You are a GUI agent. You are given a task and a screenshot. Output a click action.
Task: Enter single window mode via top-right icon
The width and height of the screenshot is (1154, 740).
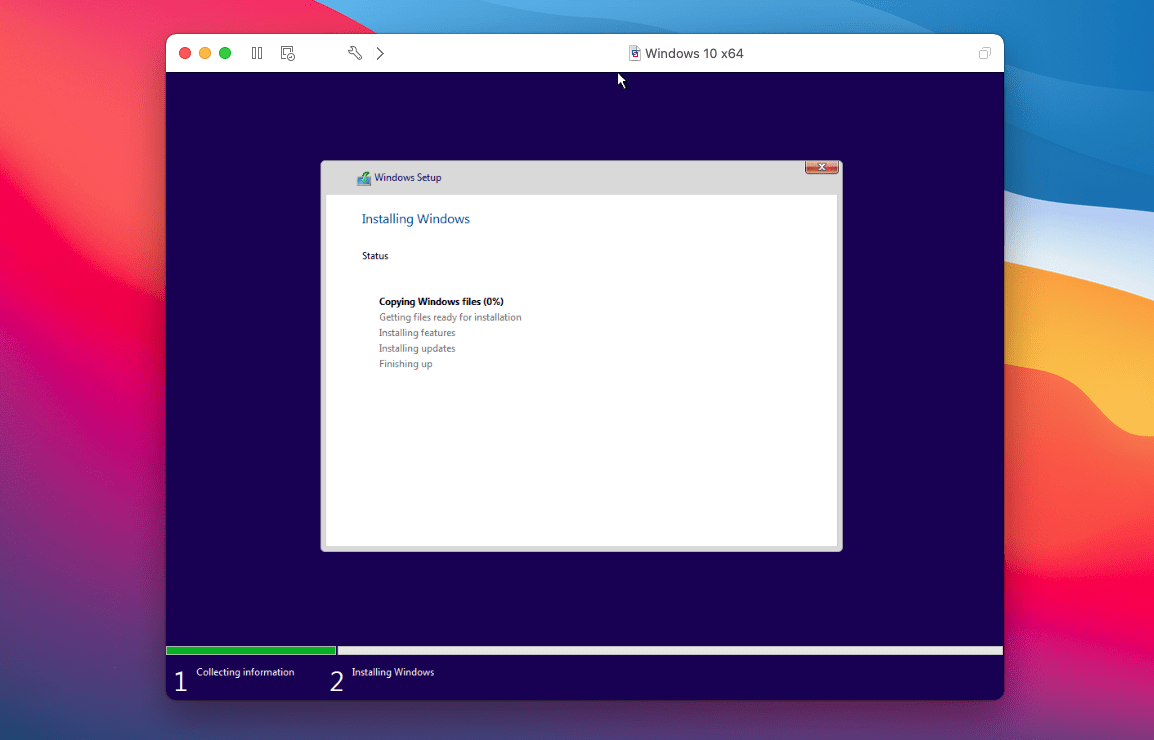tap(985, 53)
